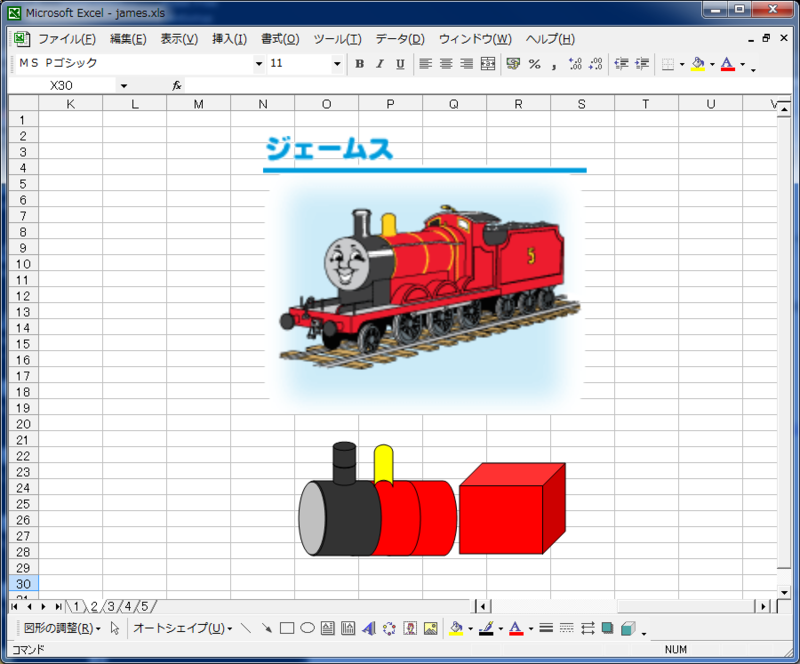The image size is (800, 664).
Task: Apply percent style format
Action: [534, 64]
